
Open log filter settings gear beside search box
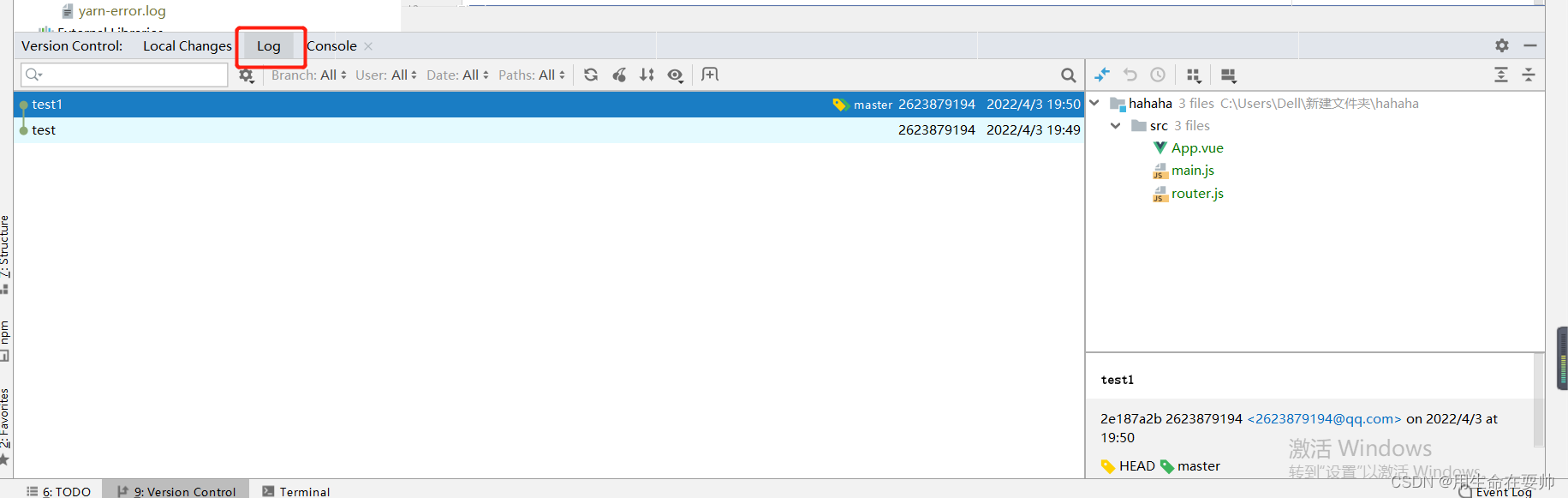(x=247, y=75)
